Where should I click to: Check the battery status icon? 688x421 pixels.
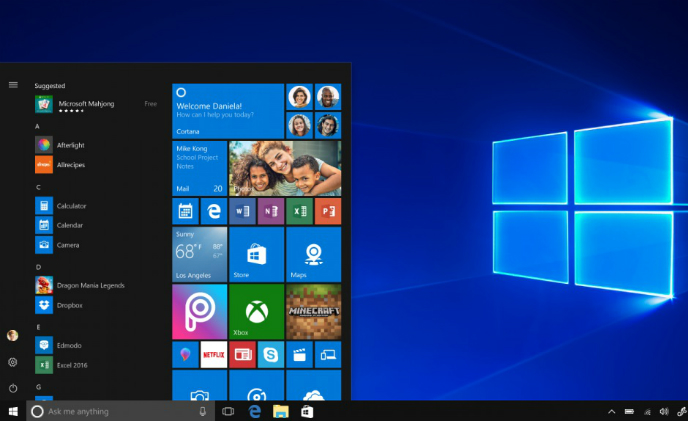point(629,411)
